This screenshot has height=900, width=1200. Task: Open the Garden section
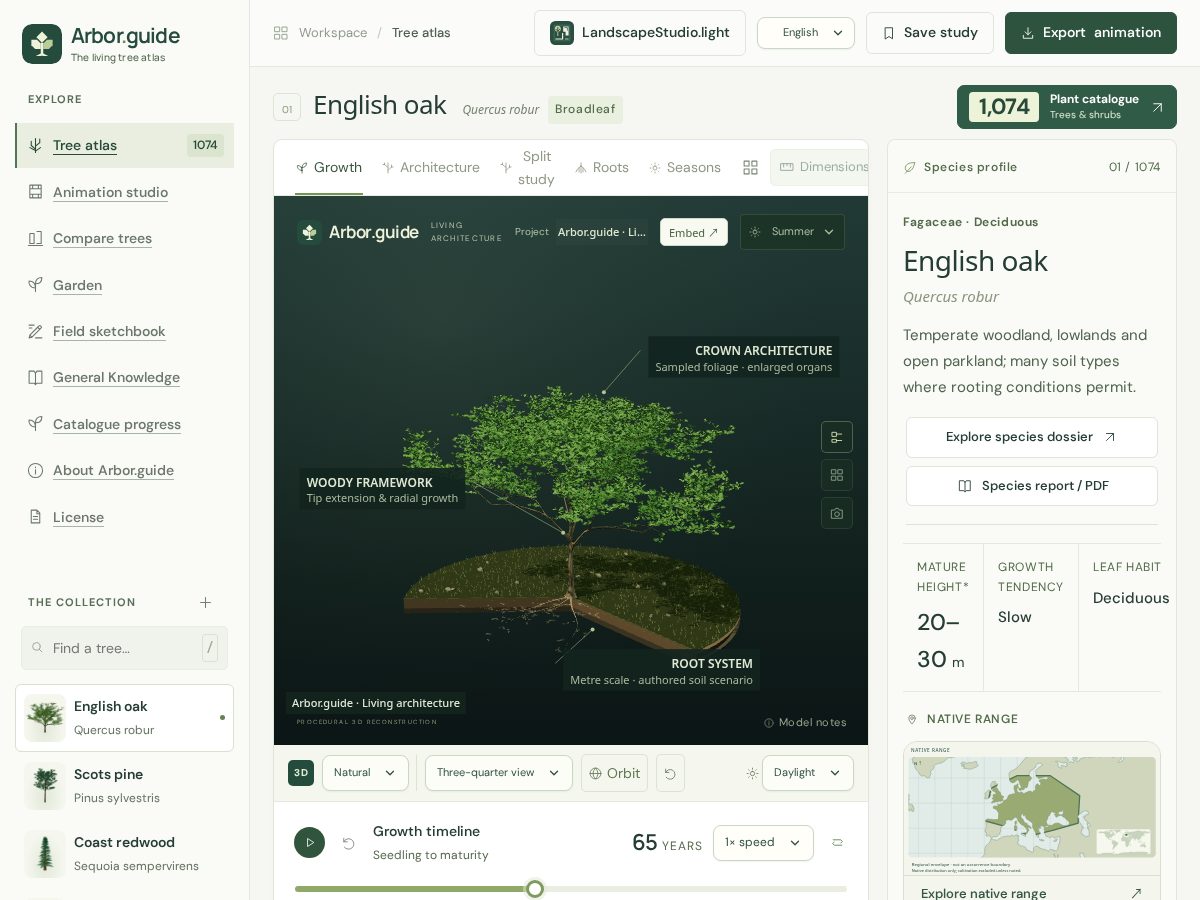coord(77,285)
